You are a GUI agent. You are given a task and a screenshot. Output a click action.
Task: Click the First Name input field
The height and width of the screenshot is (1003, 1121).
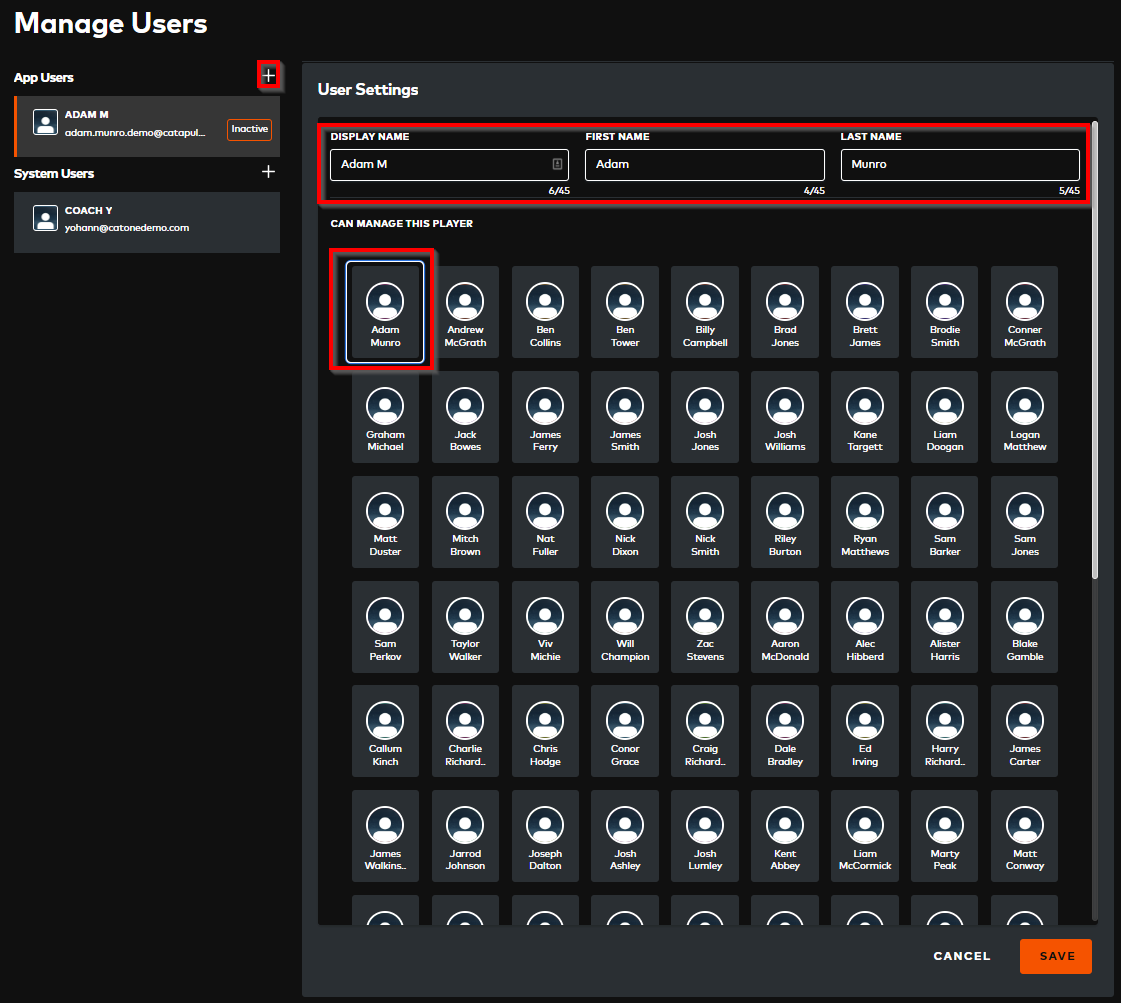[704, 164]
